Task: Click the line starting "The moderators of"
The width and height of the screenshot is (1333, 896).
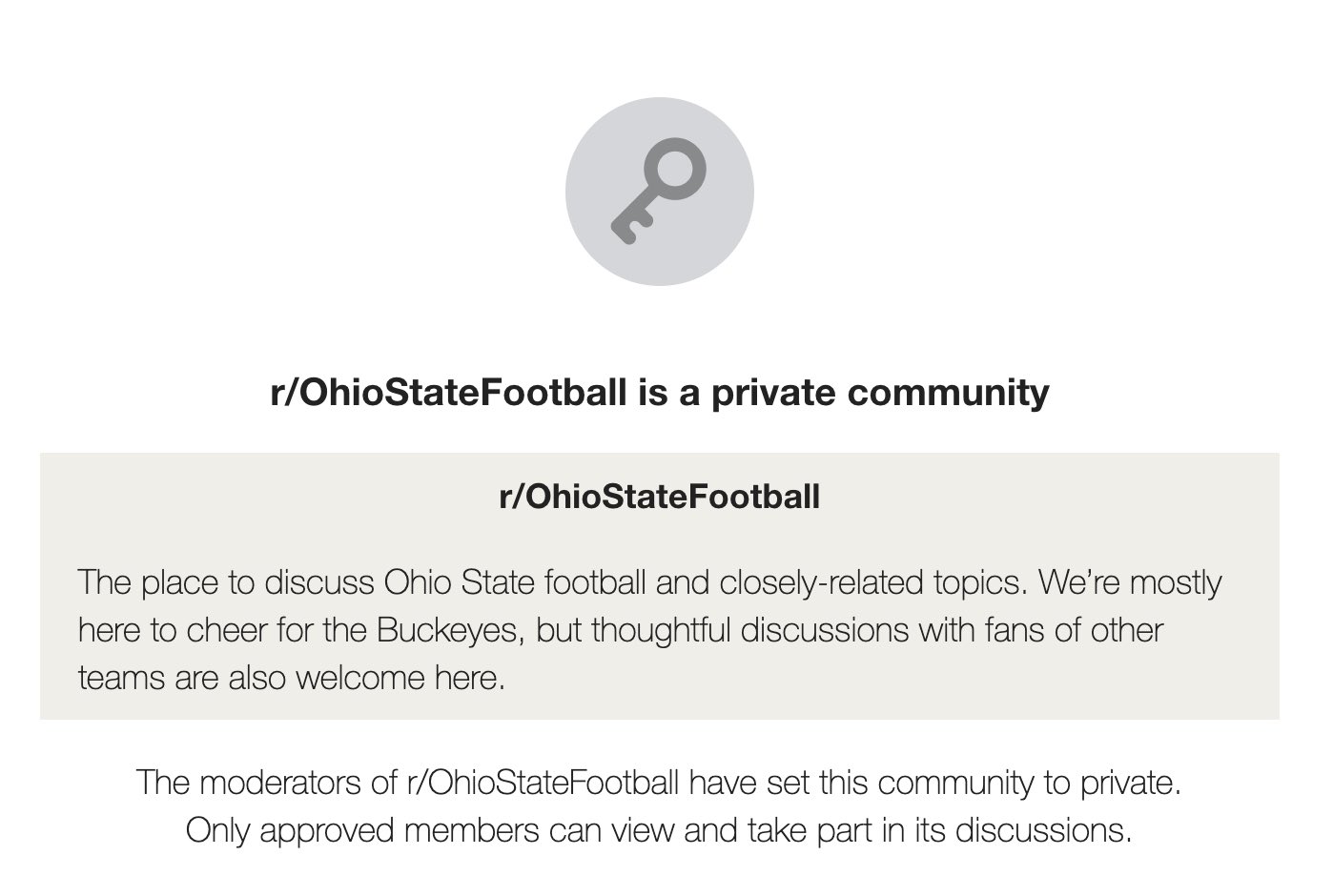Action: click(659, 783)
